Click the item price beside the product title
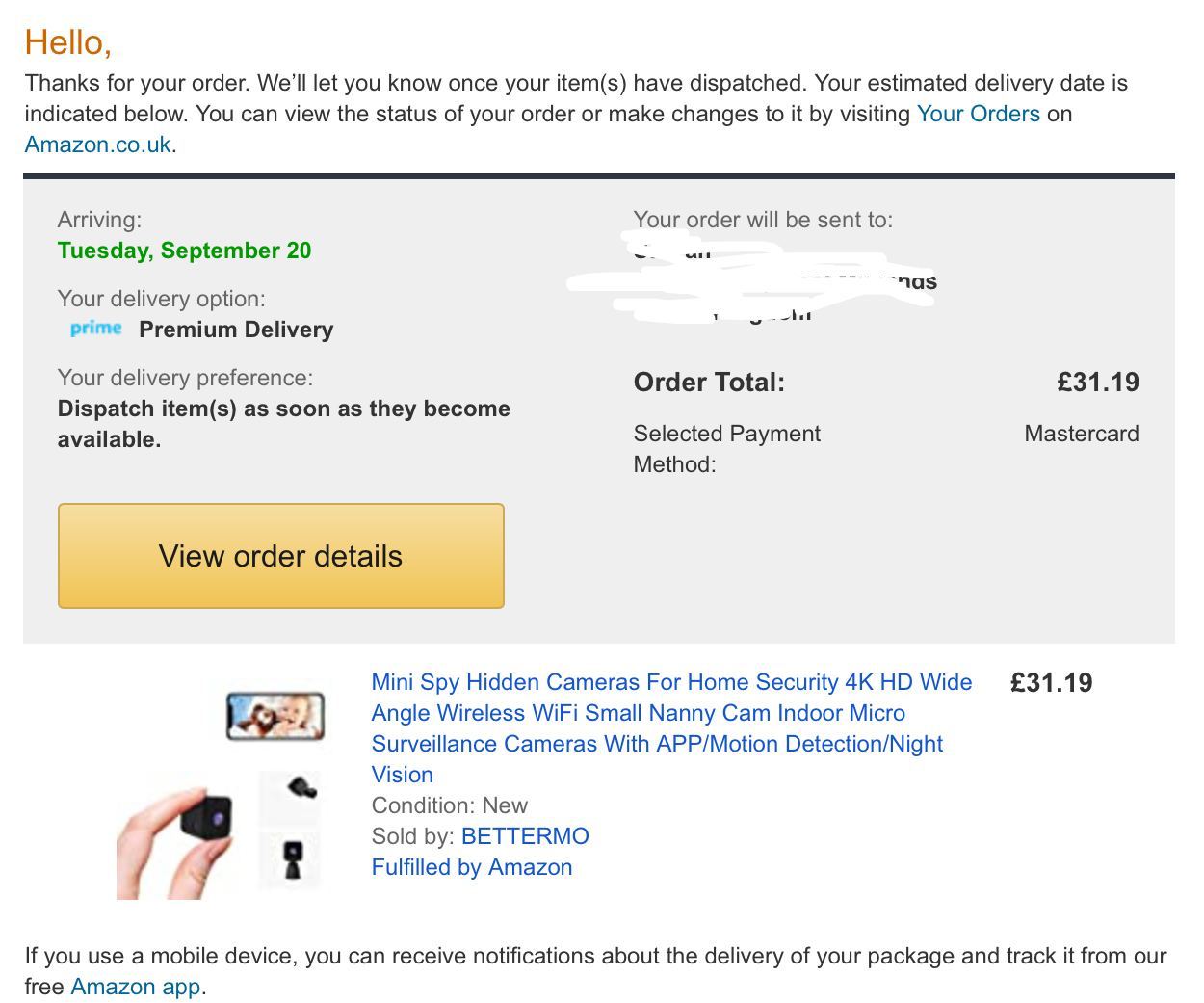This screenshot has height=1003, width=1204. 1051,683
